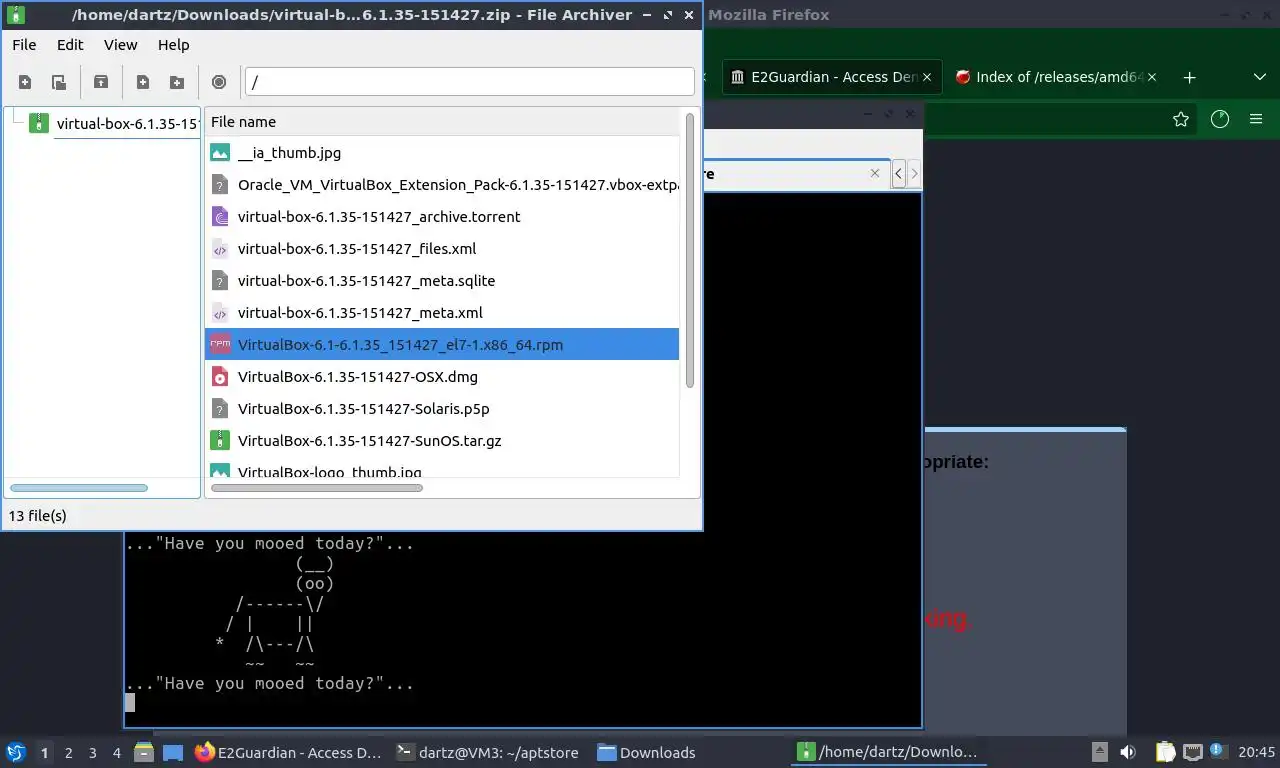1280x768 pixels.
Task: Switch to virtual desktop 3
Action: click(x=93, y=753)
